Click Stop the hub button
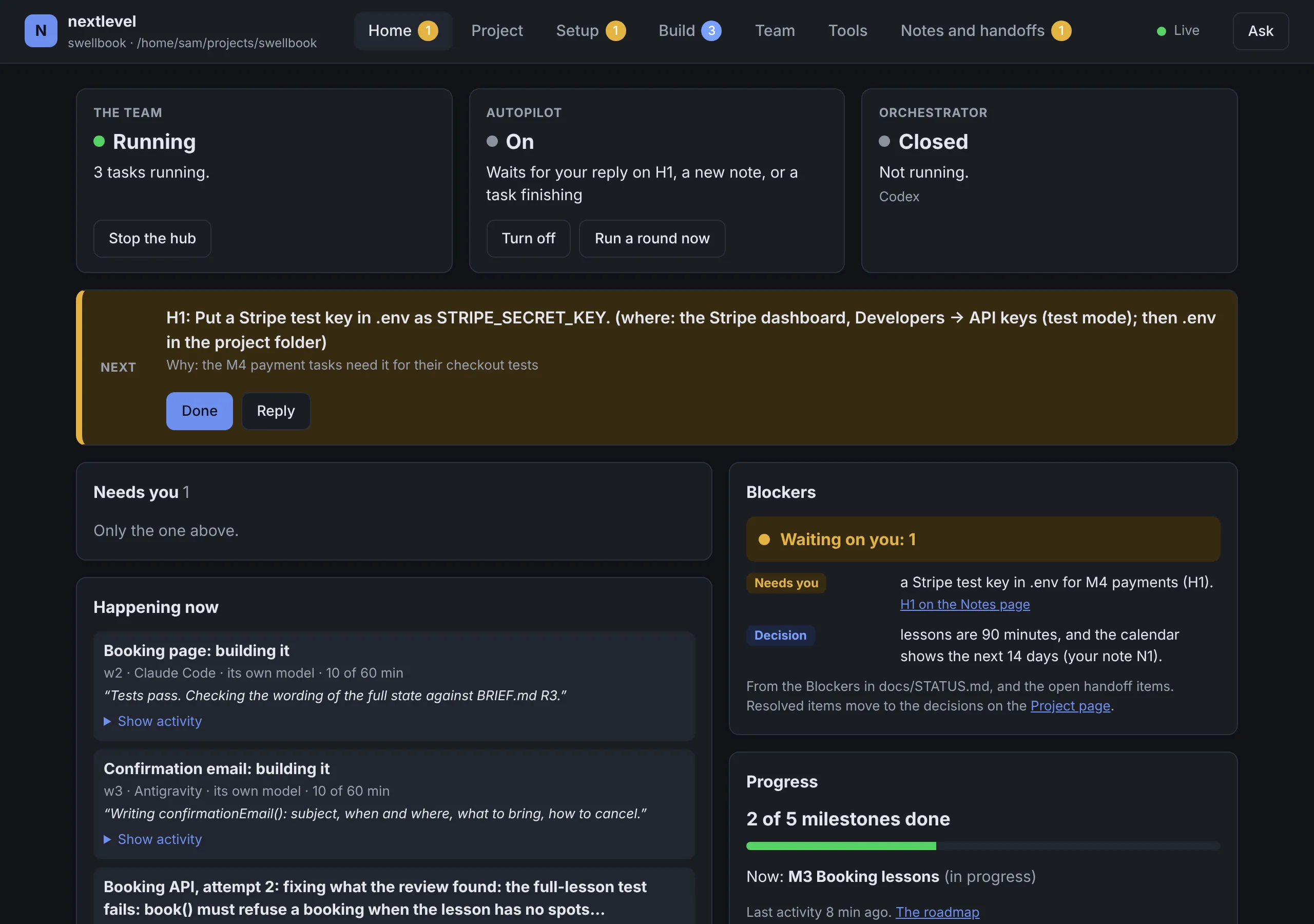1314x924 pixels. (x=152, y=239)
